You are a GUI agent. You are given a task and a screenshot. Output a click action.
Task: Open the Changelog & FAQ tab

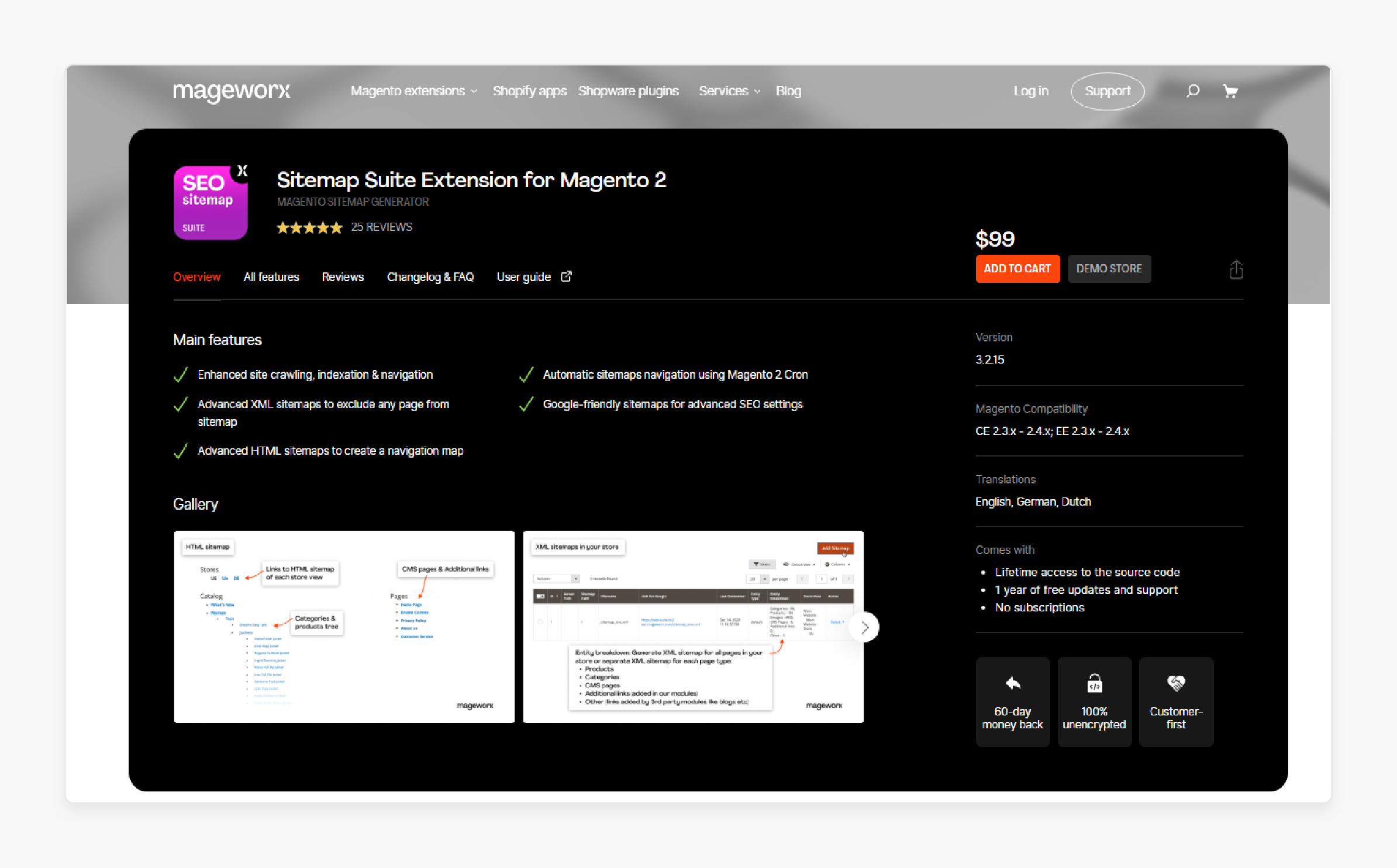click(430, 277)
